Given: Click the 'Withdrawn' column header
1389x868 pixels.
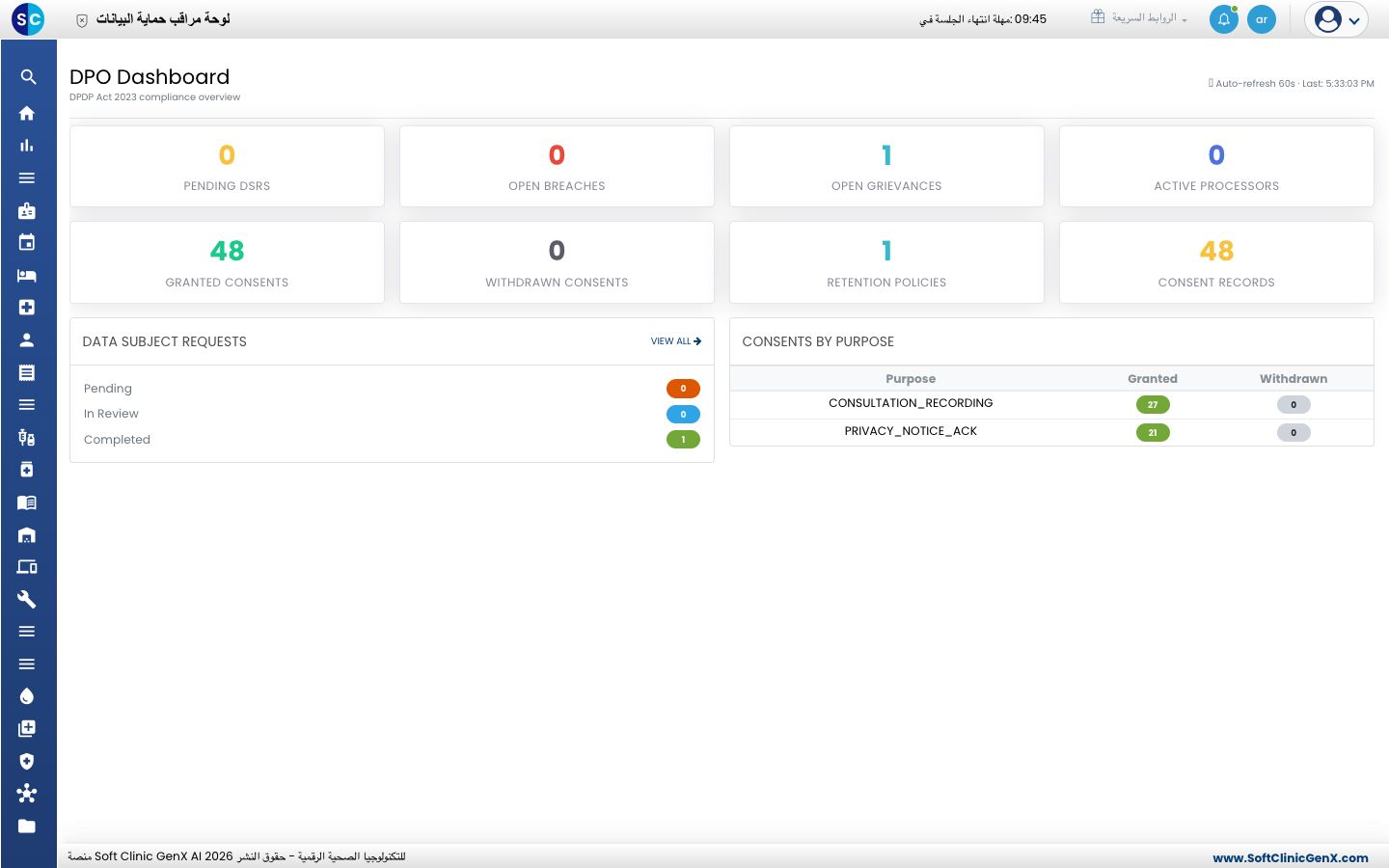Looking at the screenshot, I should tap(1294, 379).
